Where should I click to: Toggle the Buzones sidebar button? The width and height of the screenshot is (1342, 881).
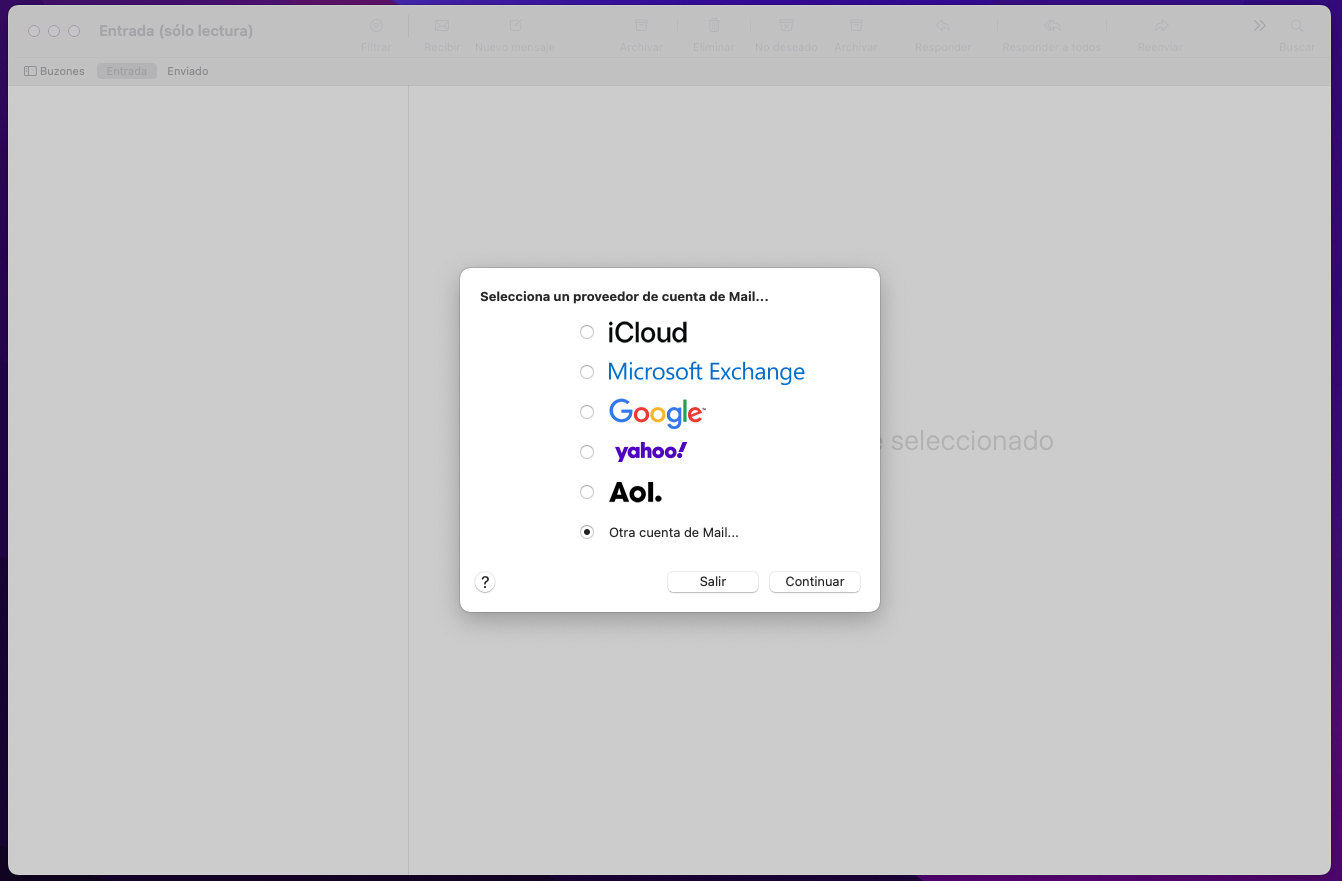click(54, 71)
